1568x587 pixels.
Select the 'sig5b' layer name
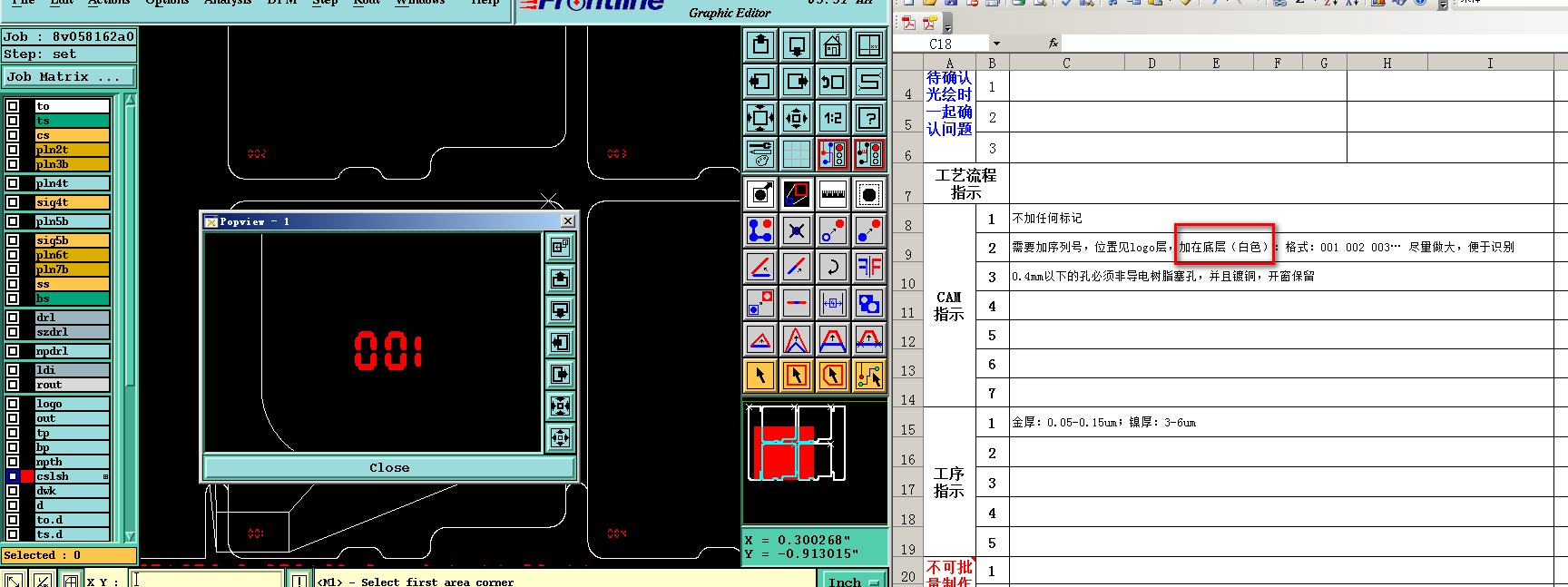pos(73,240)
